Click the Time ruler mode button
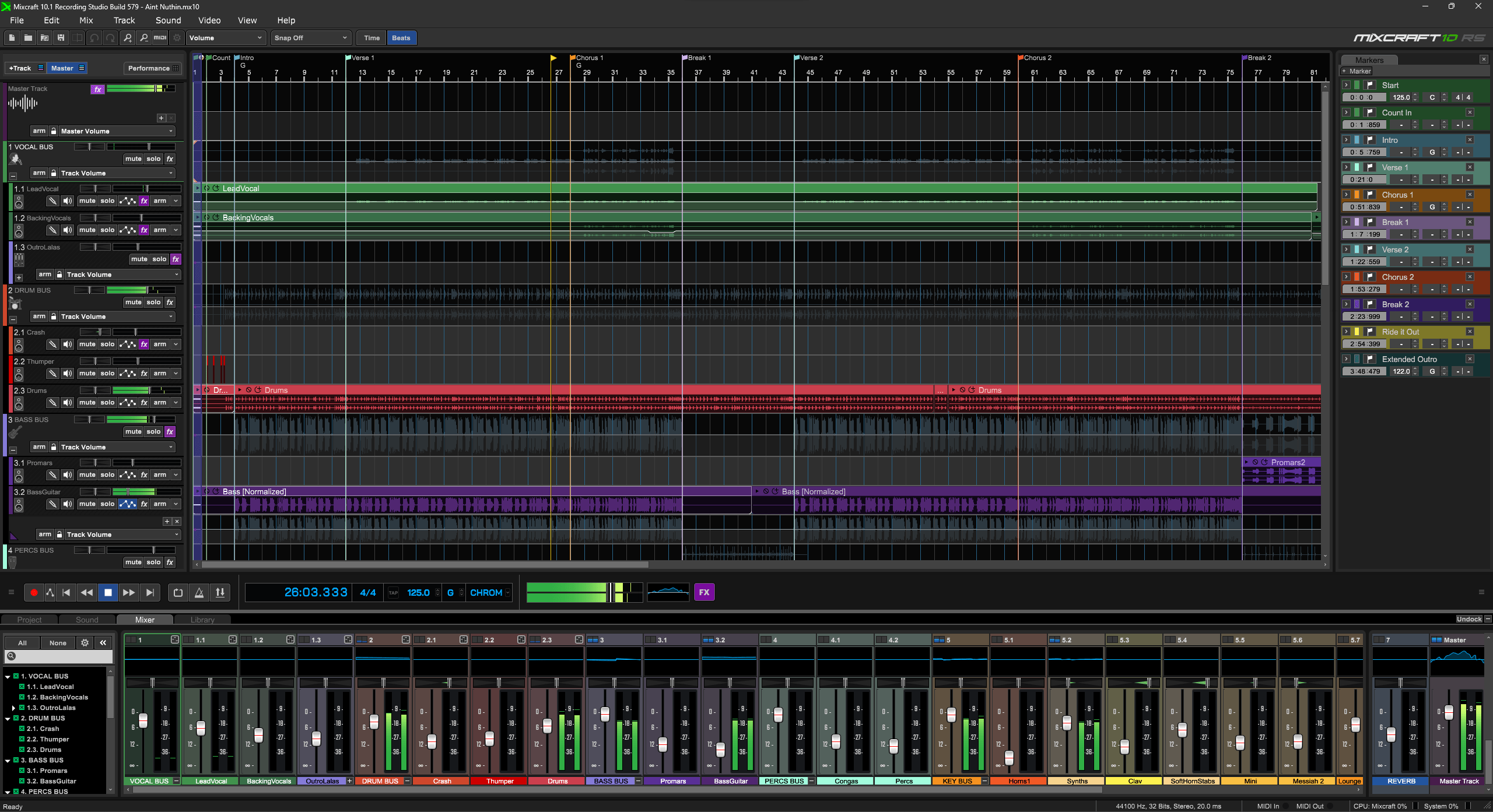The width and height of the screenshot is (1493, 812). pyautogui.click(x=372, y=38)
